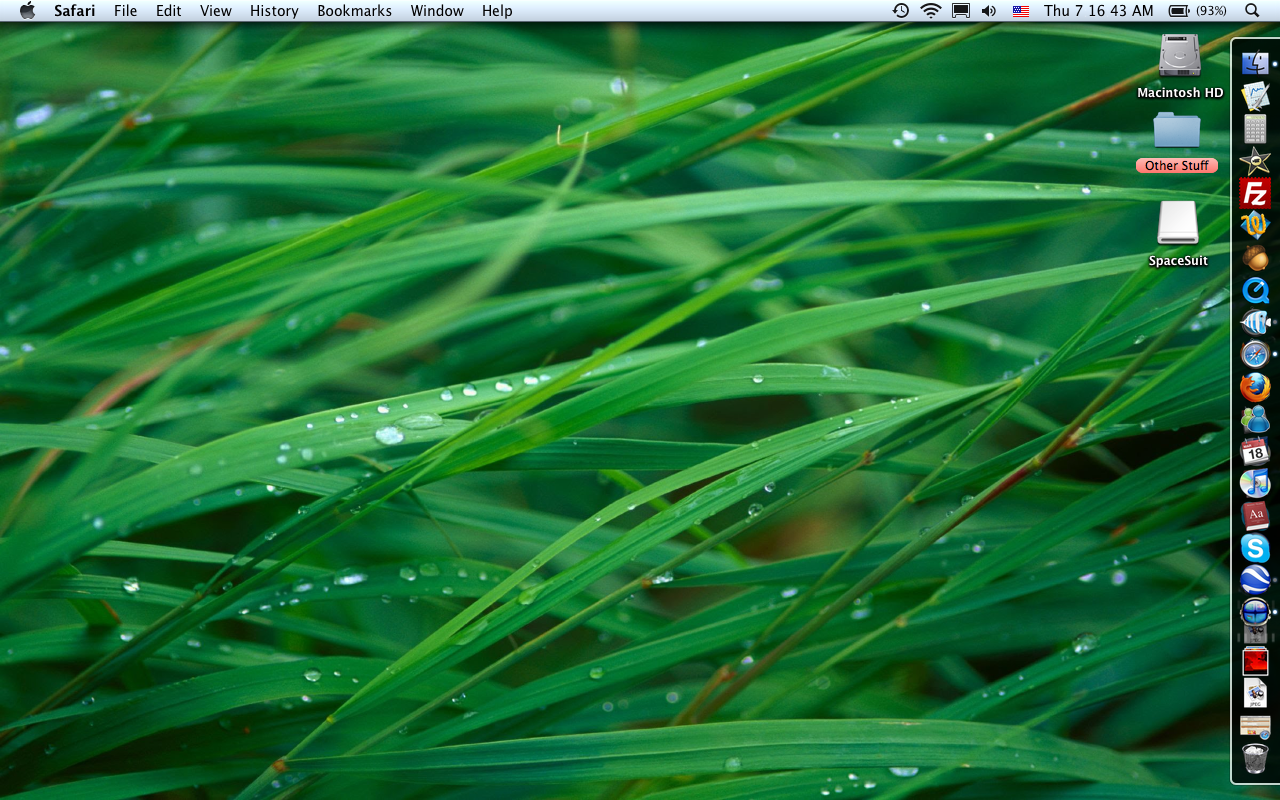1280x800 pixels.
Task: Launch Calculator from the dock
Action: pyautogui.click(x=1254, y=128)
